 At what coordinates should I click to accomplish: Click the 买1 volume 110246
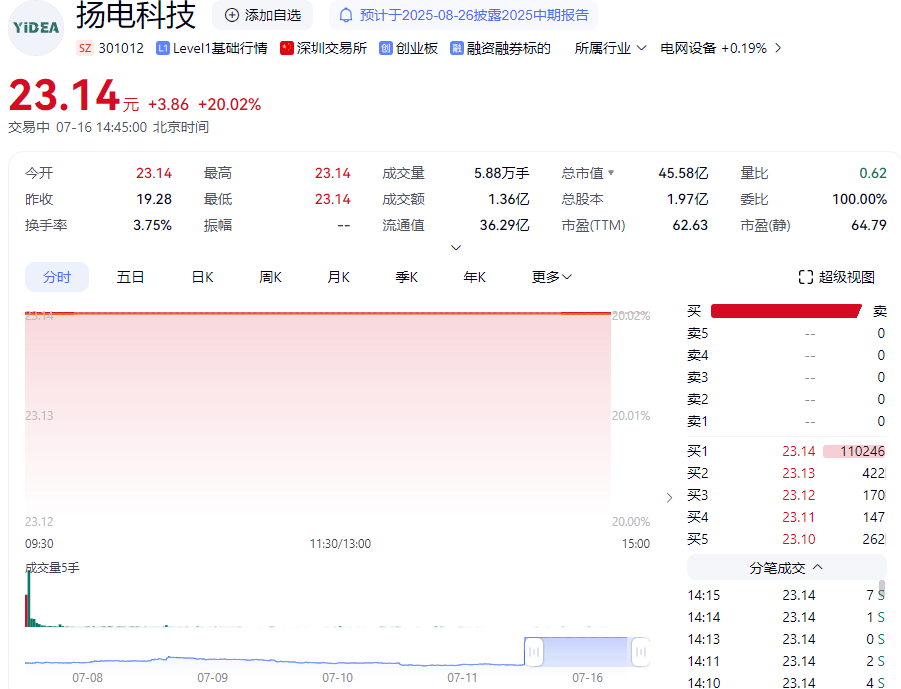[x=862, y=451]
